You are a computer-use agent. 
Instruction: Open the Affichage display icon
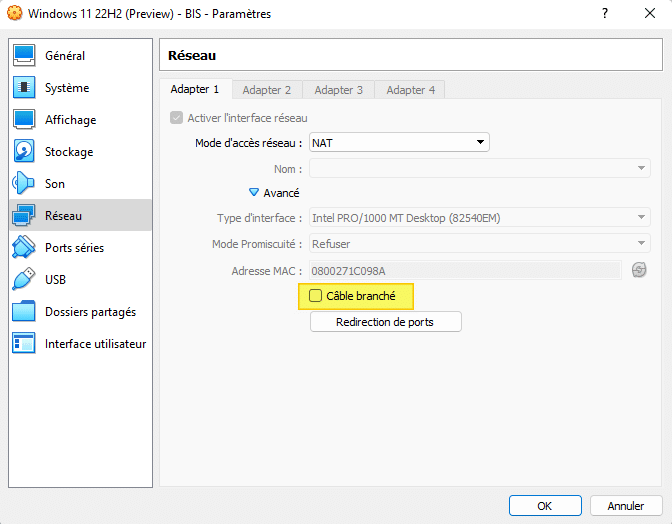pyautogui.click(x=24, y=120)
